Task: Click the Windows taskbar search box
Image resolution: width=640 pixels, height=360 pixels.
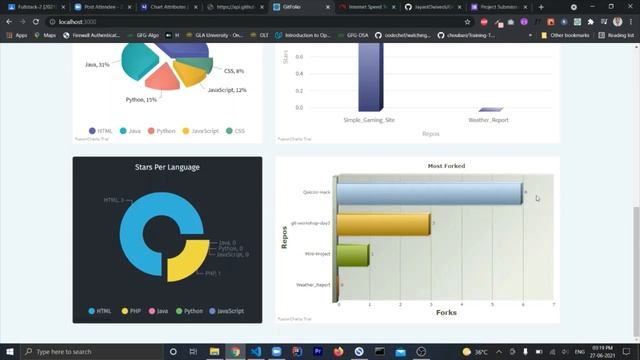Action: (x=92, y=351)
